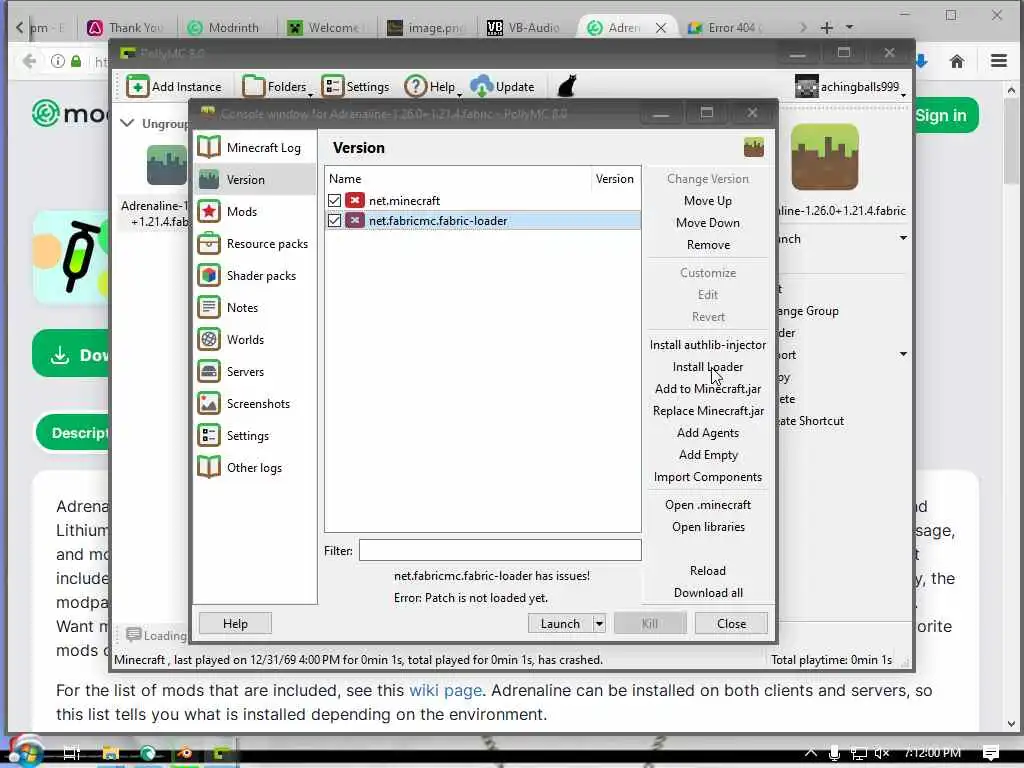Click large instance icon in PollyMC sidebar

pyautogui.click(x=825, y=157)
